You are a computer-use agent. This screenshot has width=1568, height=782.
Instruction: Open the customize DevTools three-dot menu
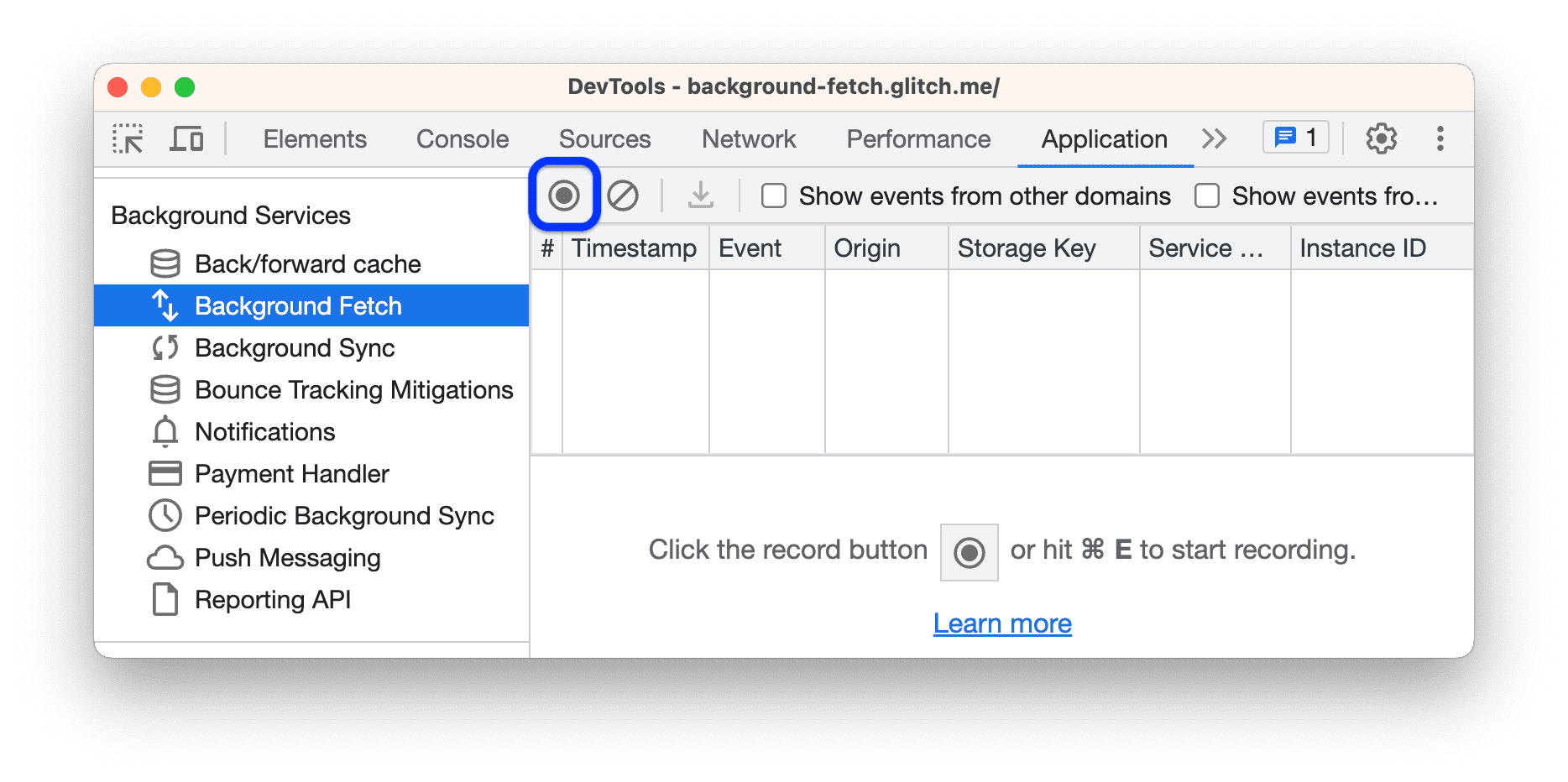point(1441,138)
